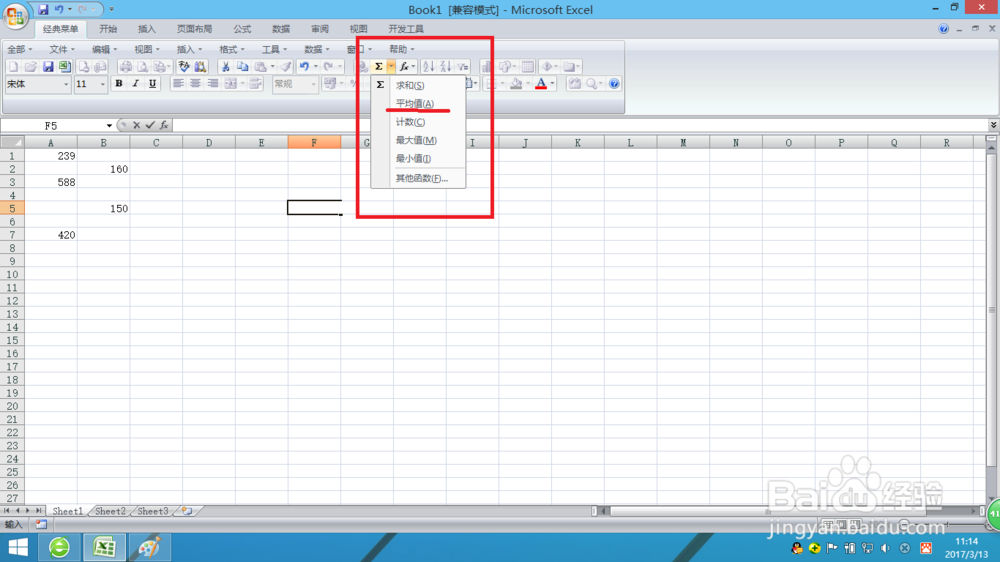Open the font size 11 dropdown

tap(102, 84)
